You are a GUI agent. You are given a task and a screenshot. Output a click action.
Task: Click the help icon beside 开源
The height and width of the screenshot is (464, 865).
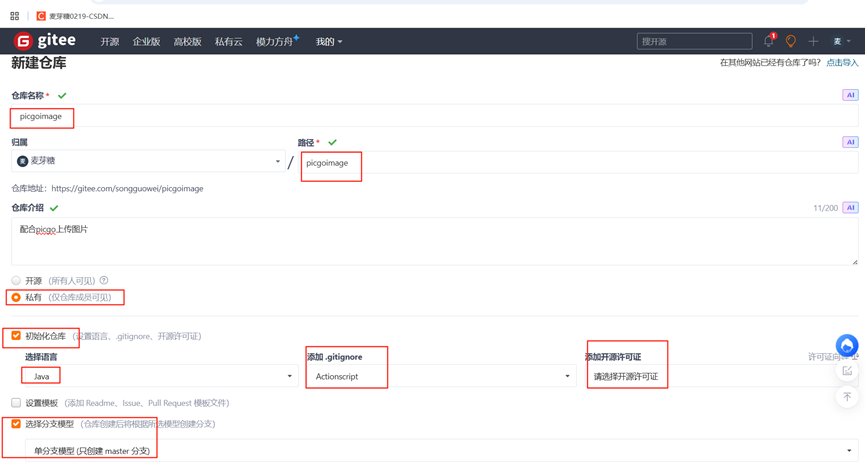(104, 280)
